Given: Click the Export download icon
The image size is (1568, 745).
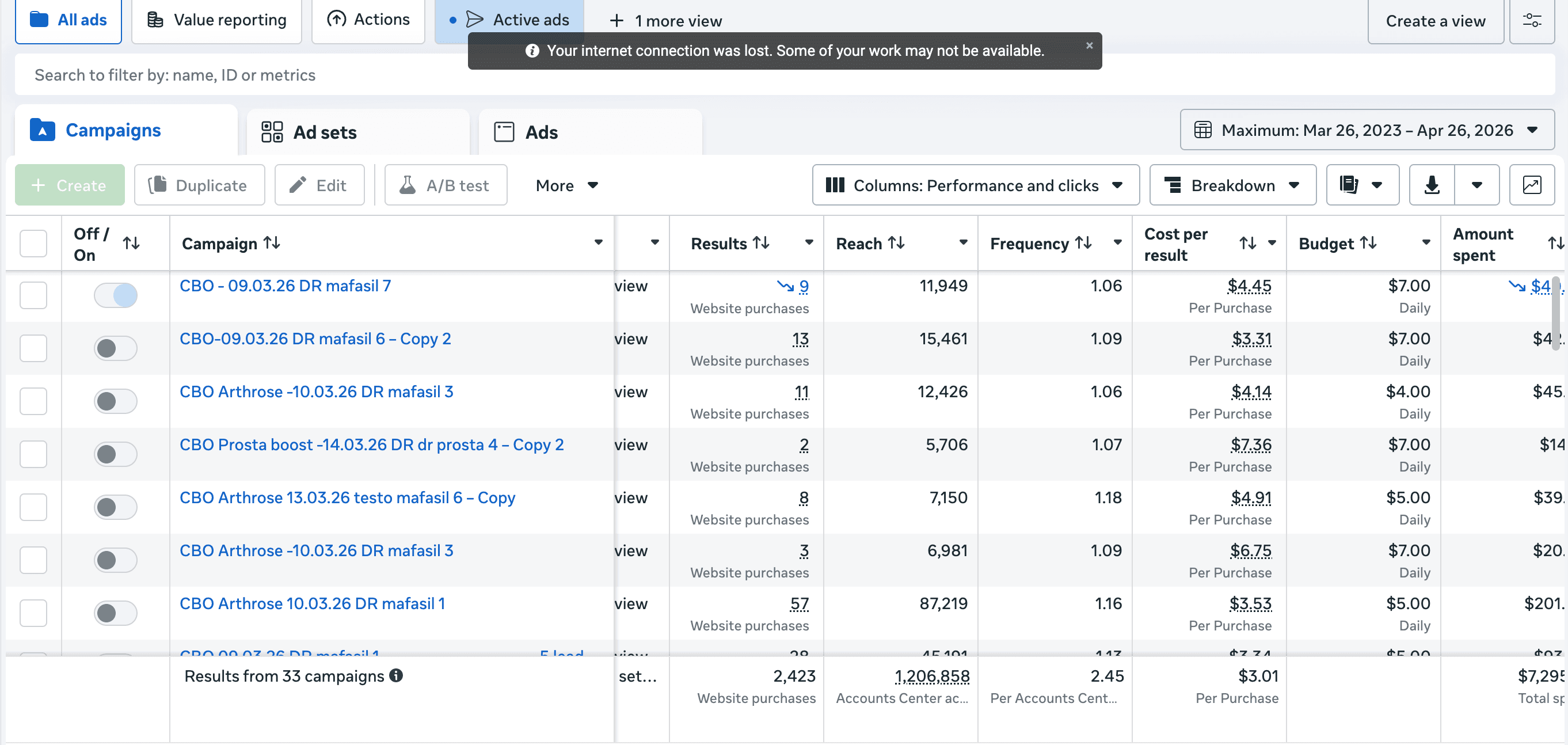Looking at the screenshot, I should point(1431,184).
